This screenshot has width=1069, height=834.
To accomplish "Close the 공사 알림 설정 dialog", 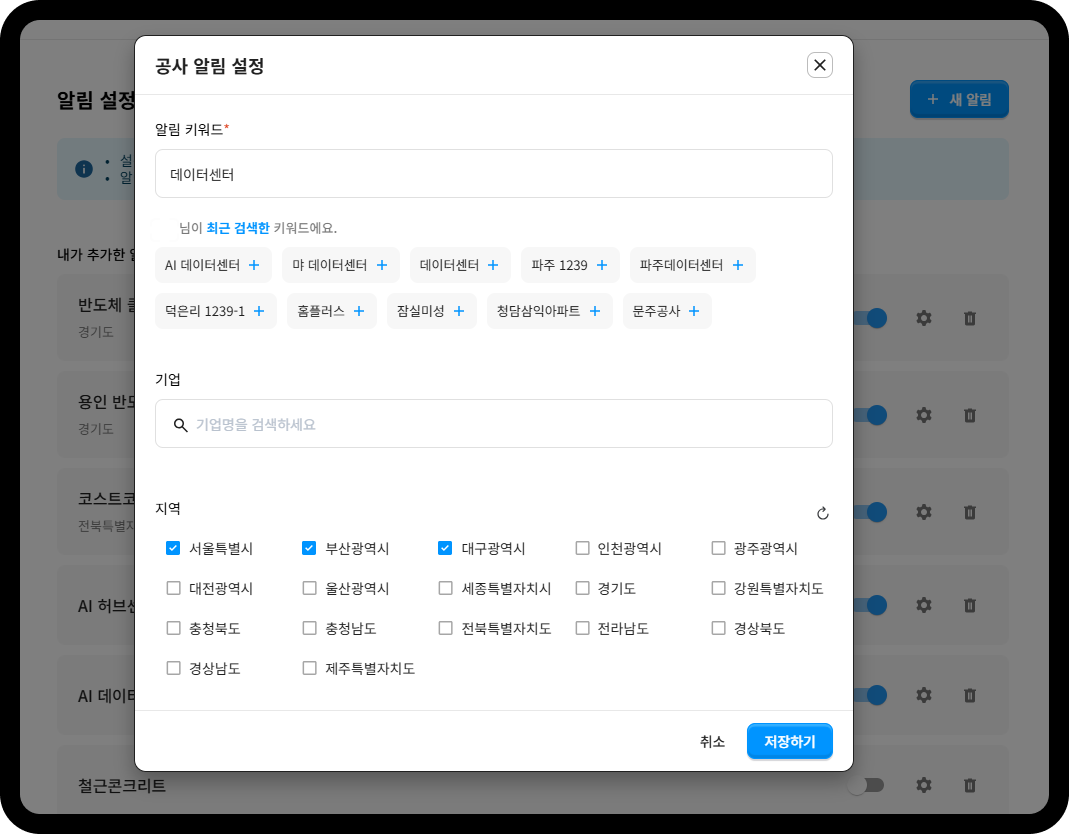I will click(819, 65).
